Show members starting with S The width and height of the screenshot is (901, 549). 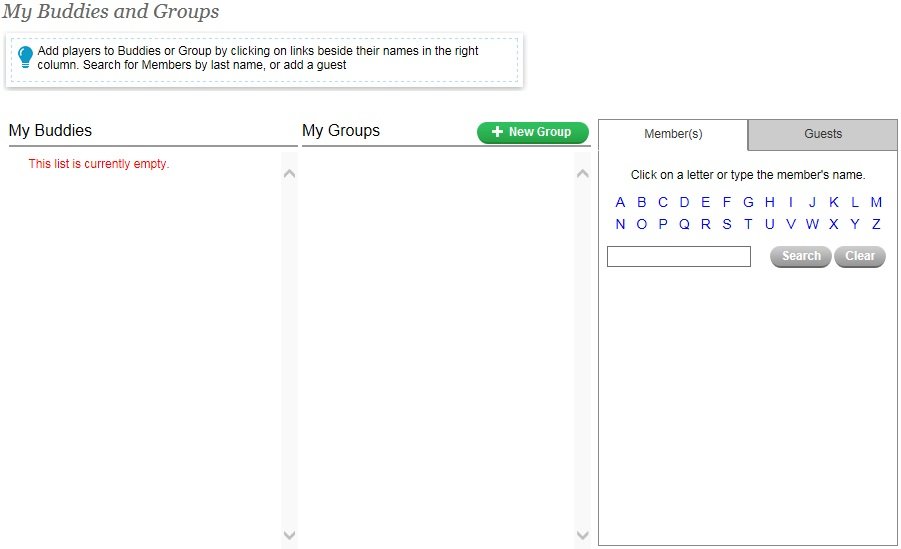pos(727,224)
